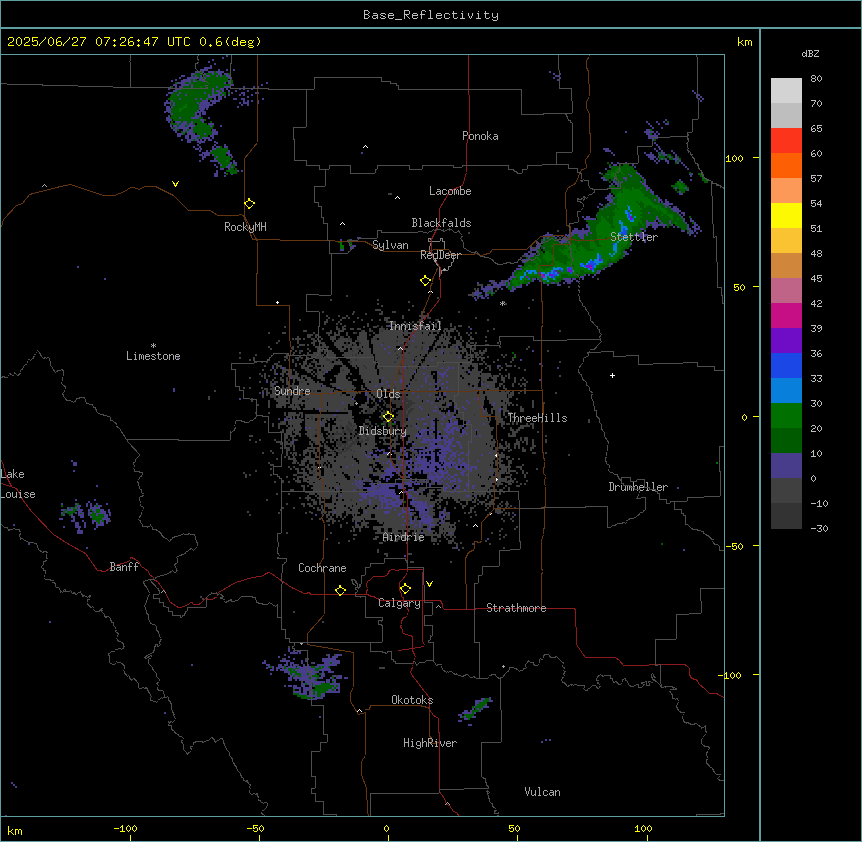Click the white plus marker north of Drumheller
Image resolution: width=862 pixels, height=842 pixels.
coord(612,375)
